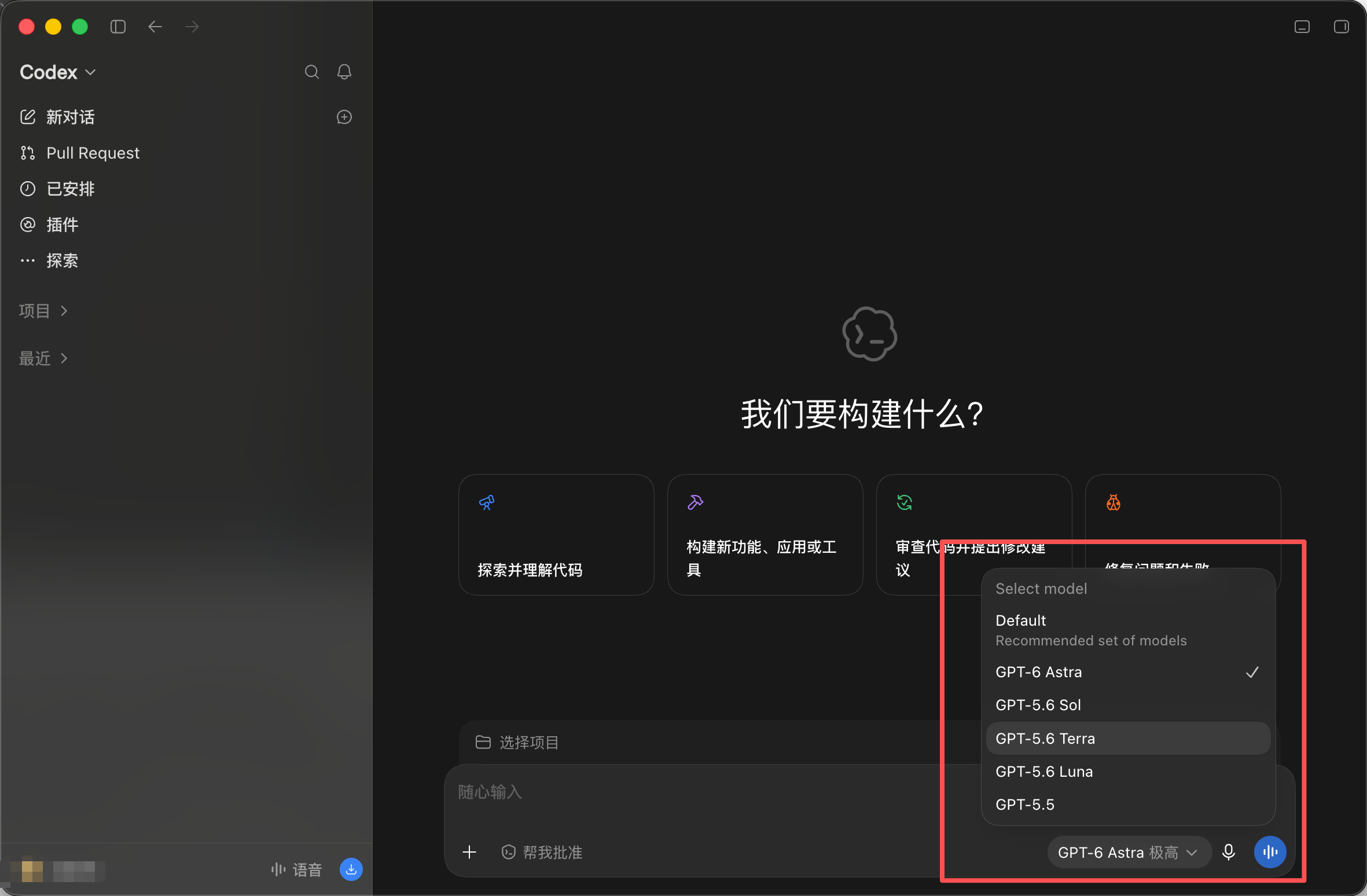Click the 帮我批准 approval button
The width and height of the screenshot is (1367, 896).
[542, 852]
